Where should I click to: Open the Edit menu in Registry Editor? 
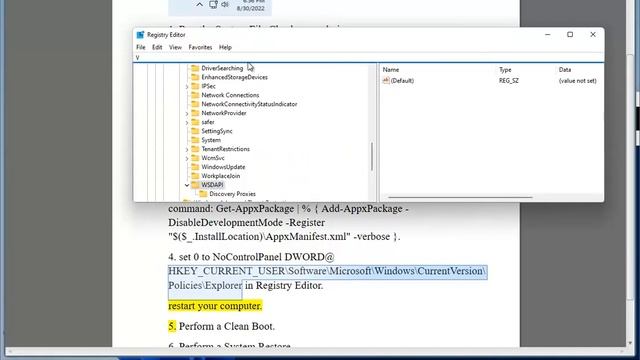(157, 47)
